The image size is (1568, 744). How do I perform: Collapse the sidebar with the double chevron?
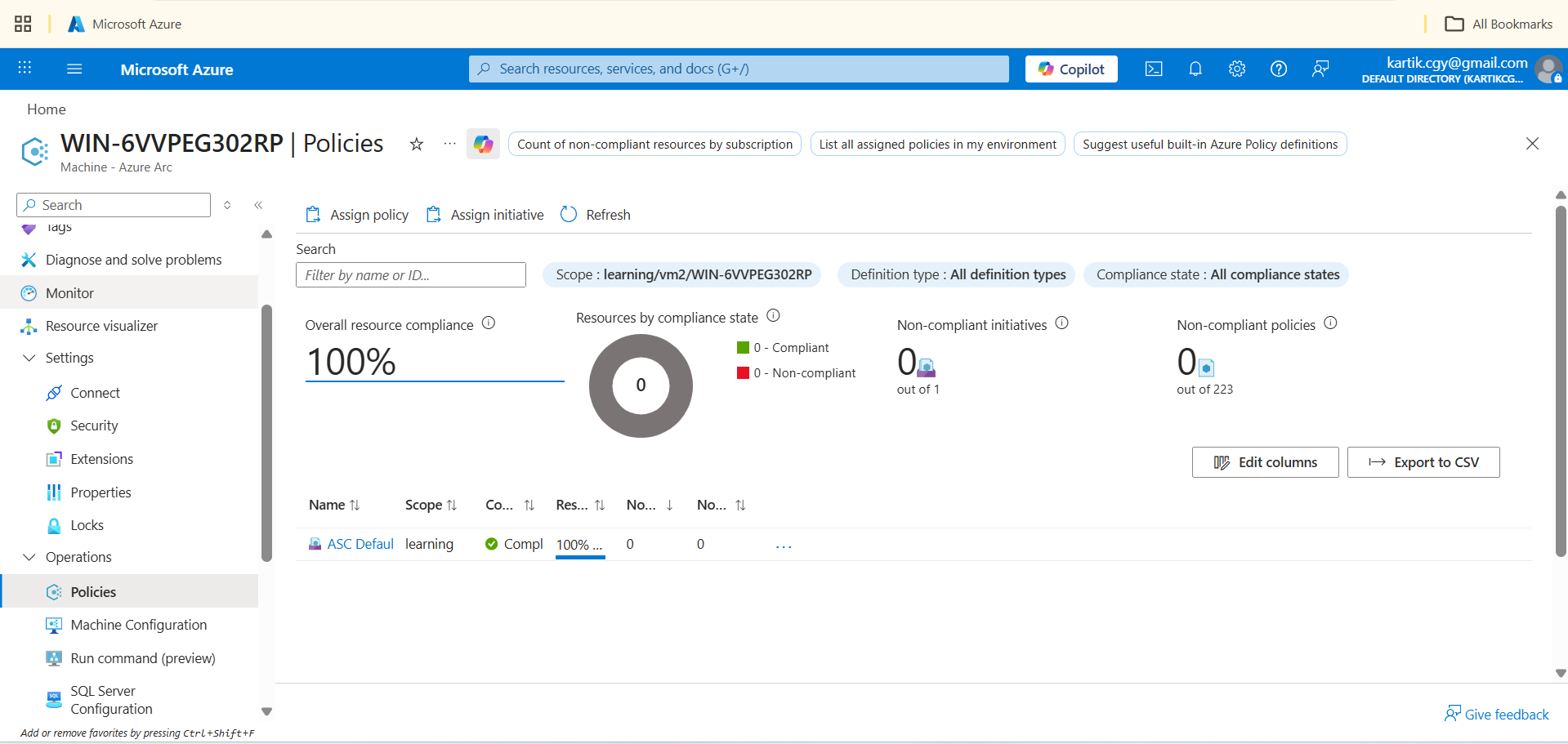(x=258, y=205)
